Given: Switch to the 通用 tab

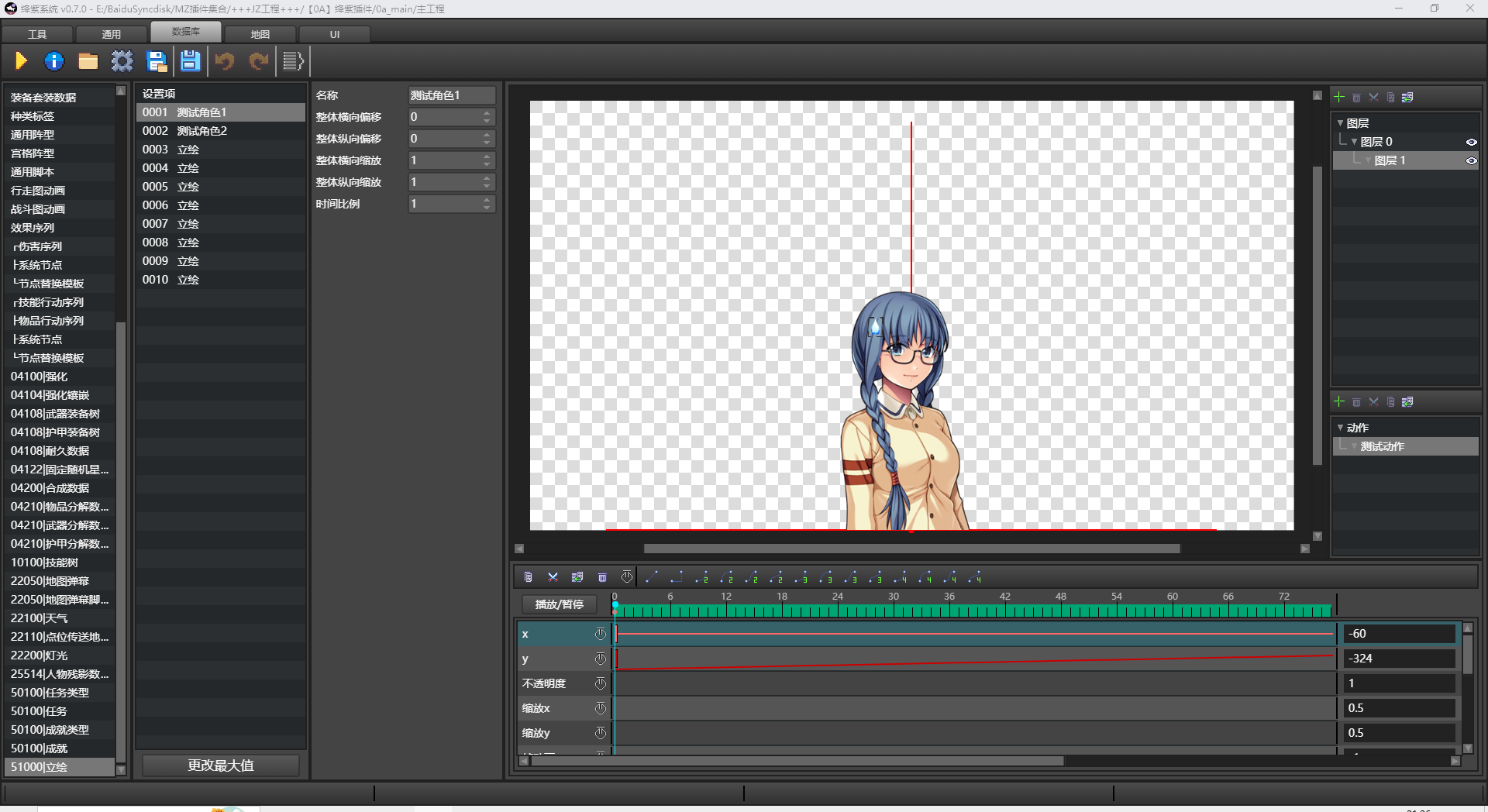Looking at the screenshot, I should tap(112, 34).
